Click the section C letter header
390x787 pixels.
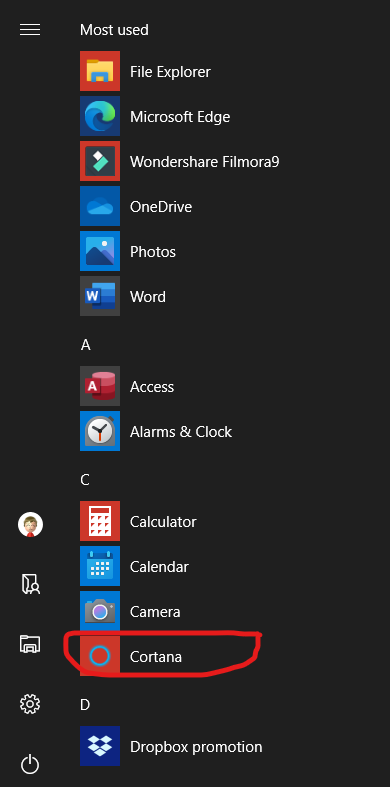(85, 480)
